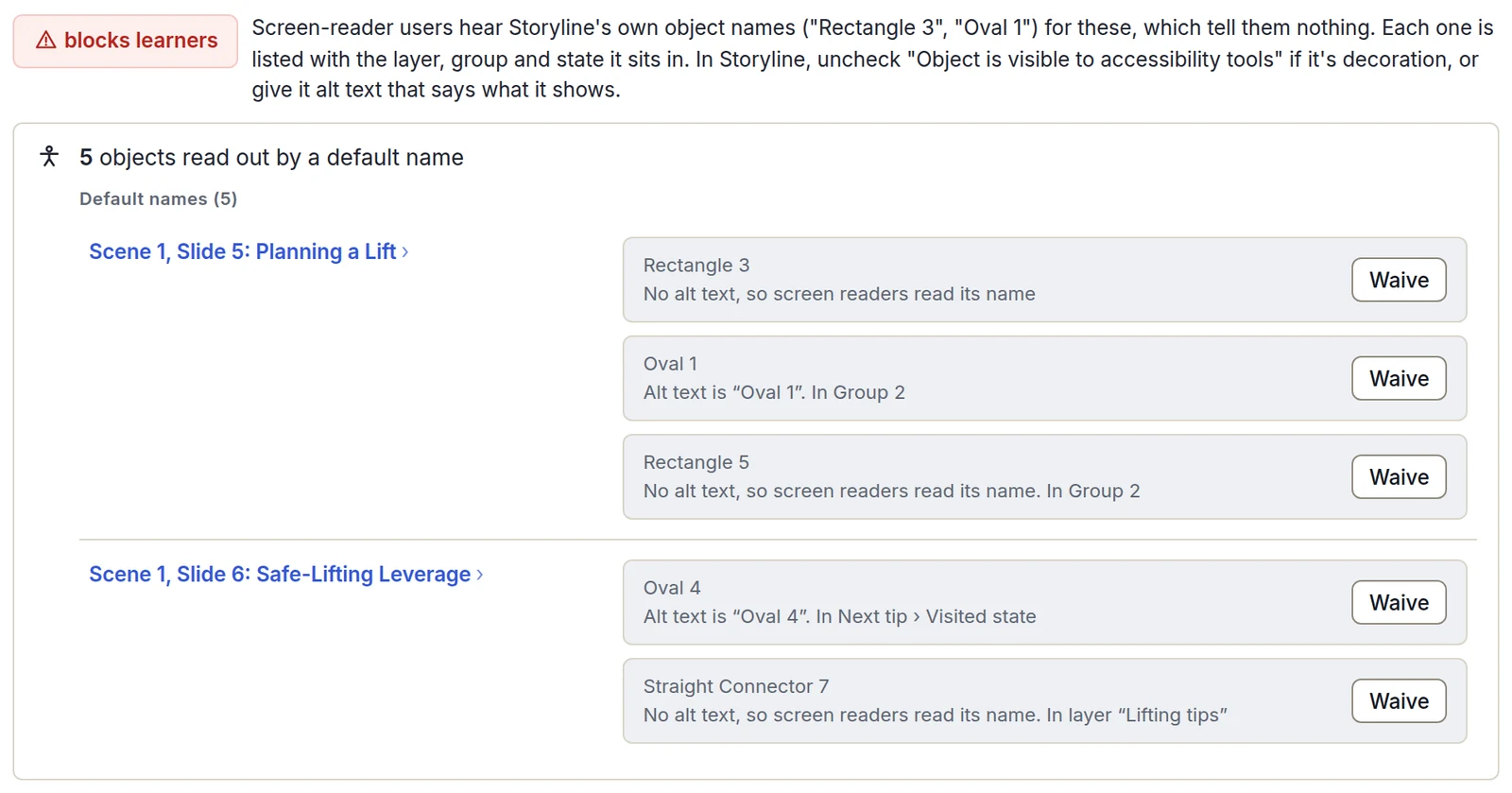1512x793 pixels.
Task: Waive the Straight Connector 7 issue
Action: (1399, 700)
